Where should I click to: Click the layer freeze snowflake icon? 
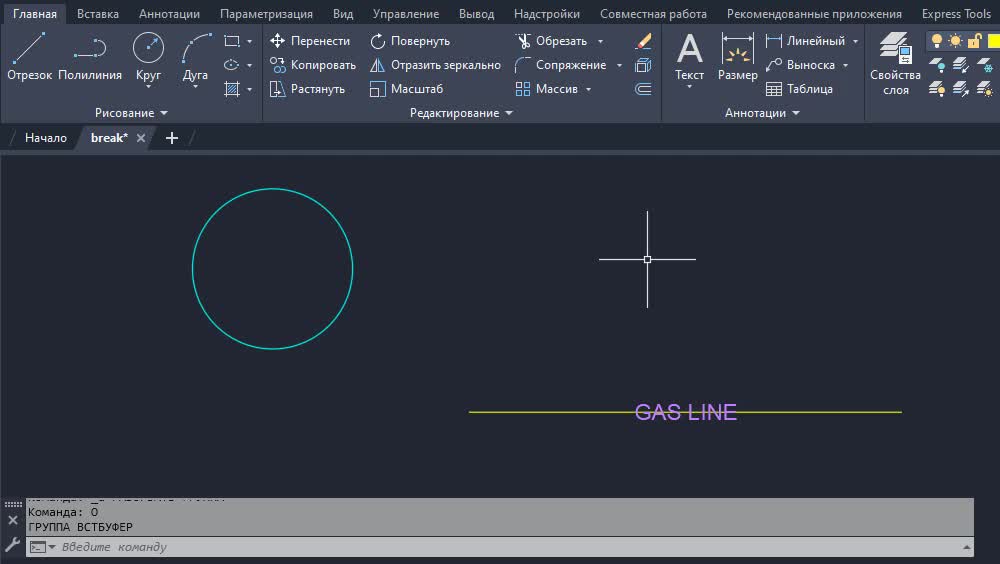click(x=985, y=65)
